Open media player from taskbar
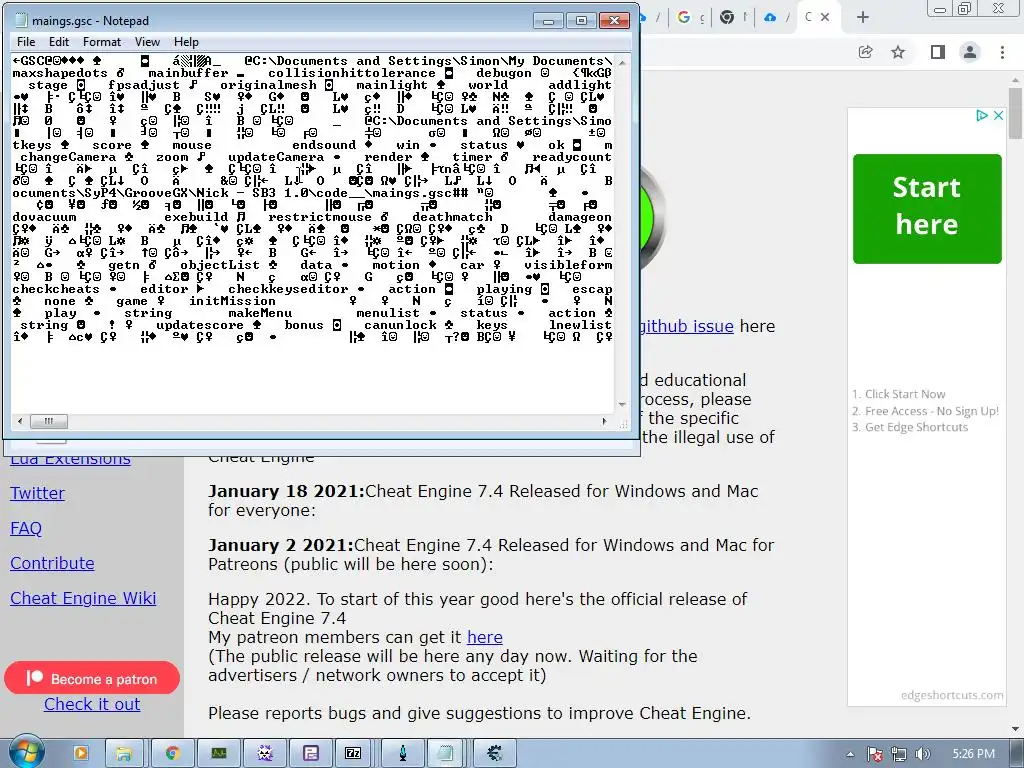 coord(81,753)
